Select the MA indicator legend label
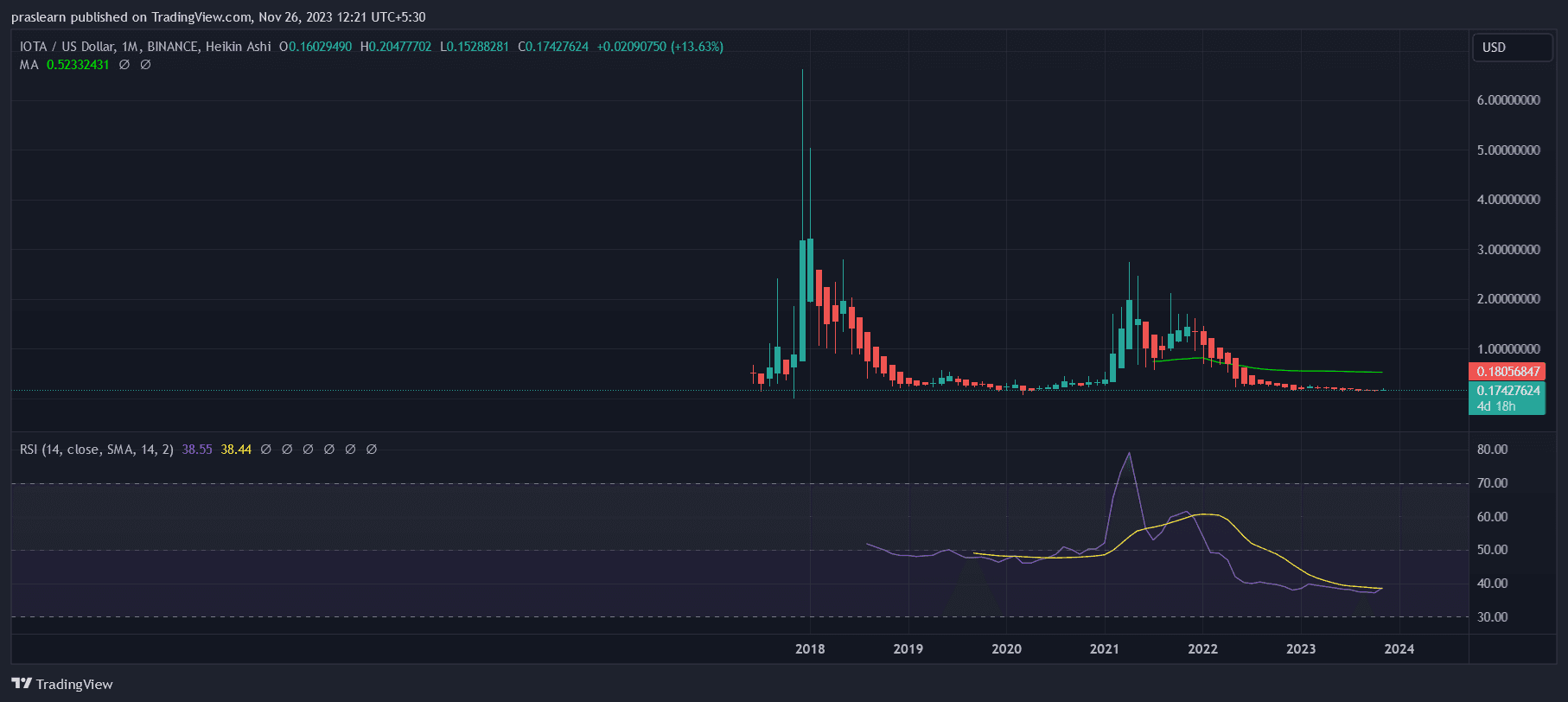The width and height of the screenshot is (1568, 702). tap(29, 65)
